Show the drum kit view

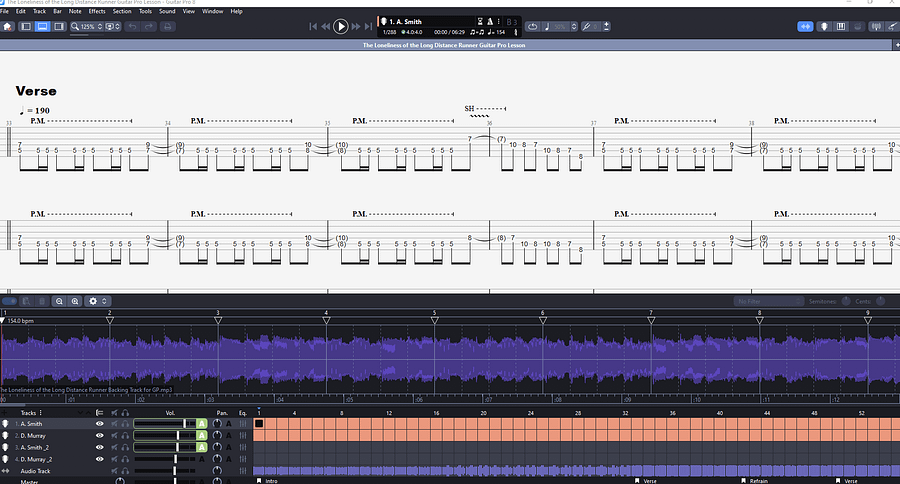[x=858, y=26]
